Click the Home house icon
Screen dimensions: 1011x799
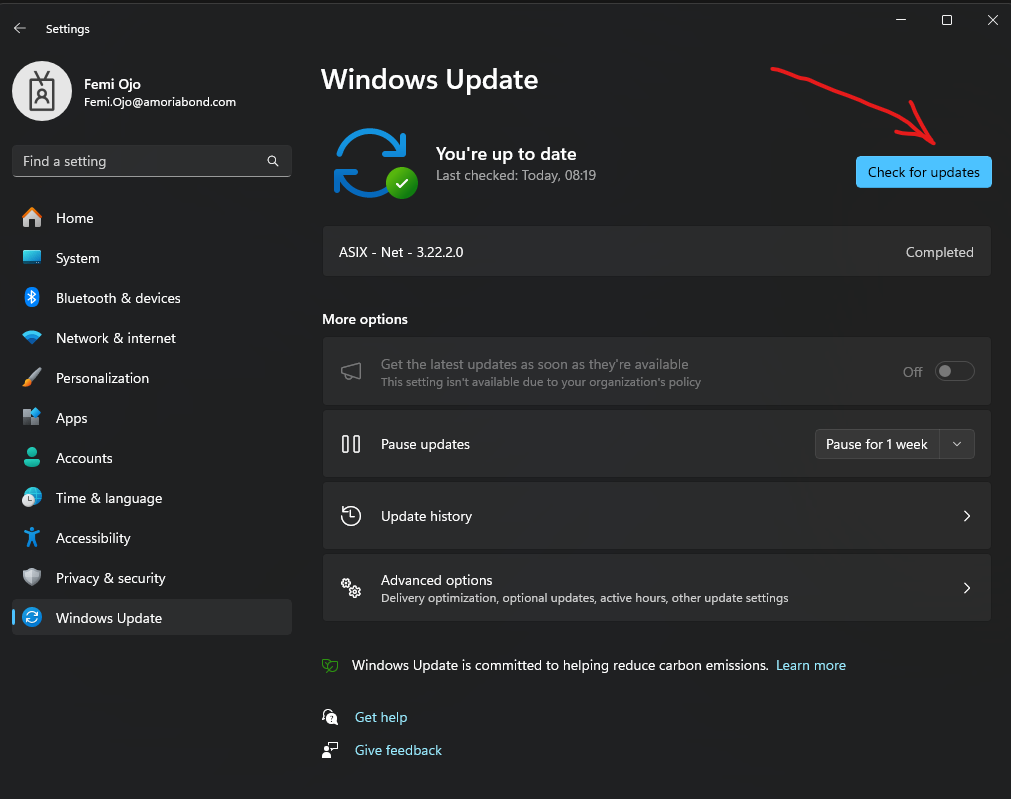tap(32, 218)
